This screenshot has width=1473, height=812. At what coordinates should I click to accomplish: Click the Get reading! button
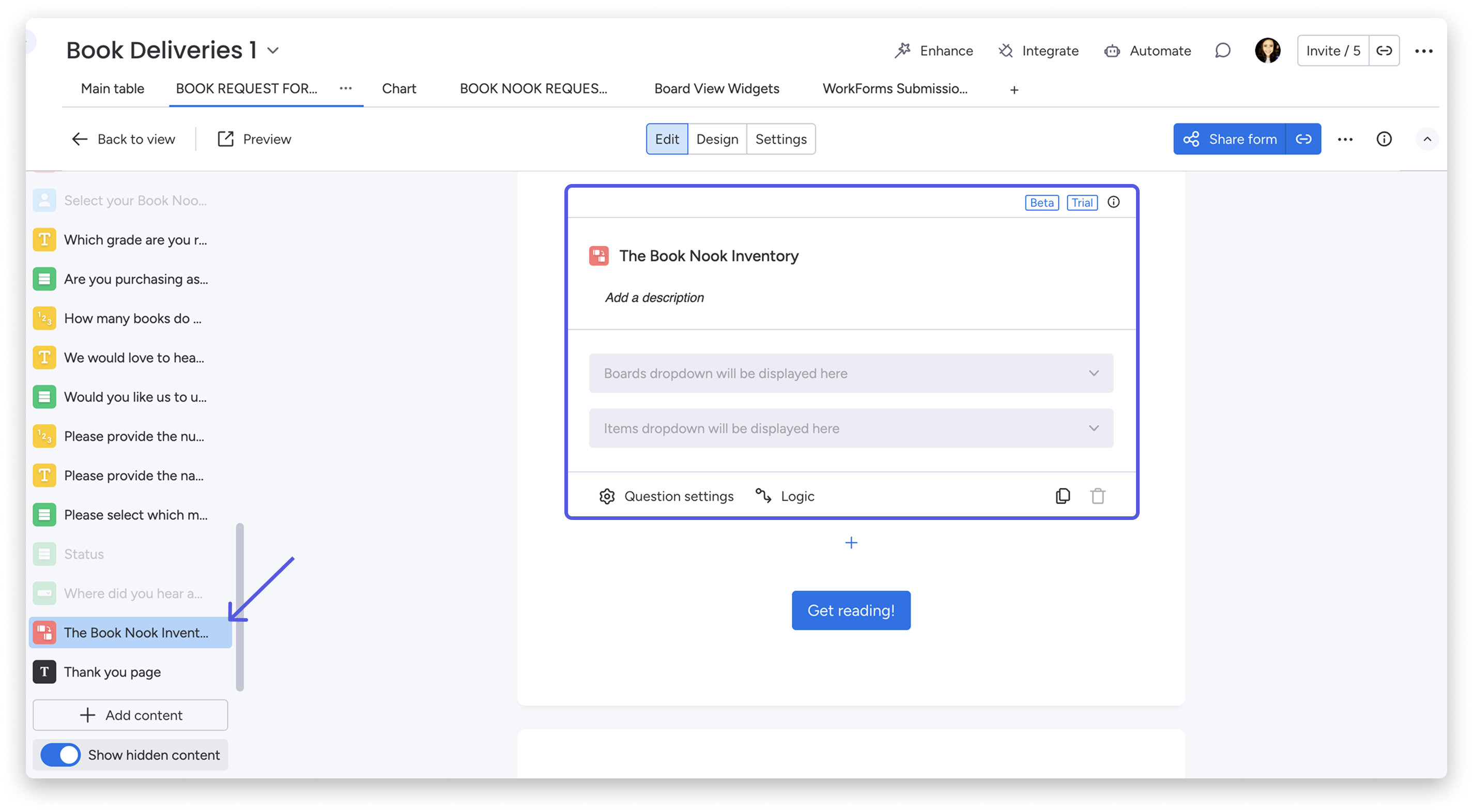(851, 610)
